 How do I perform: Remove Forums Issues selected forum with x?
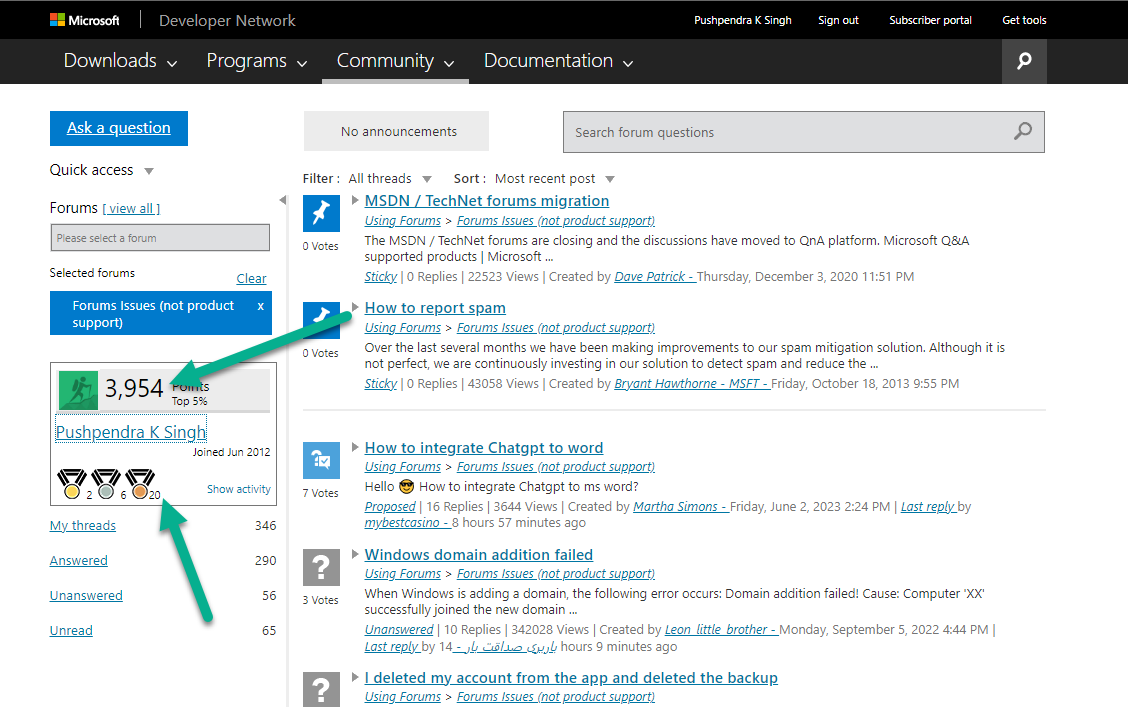pyautogui.click(x=260, y=306)
